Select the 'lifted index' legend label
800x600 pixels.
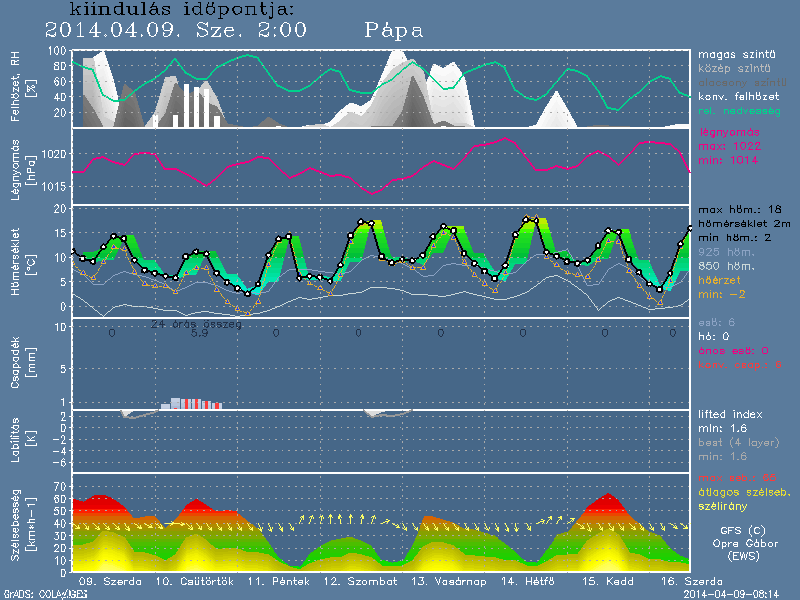coord(730,414)
